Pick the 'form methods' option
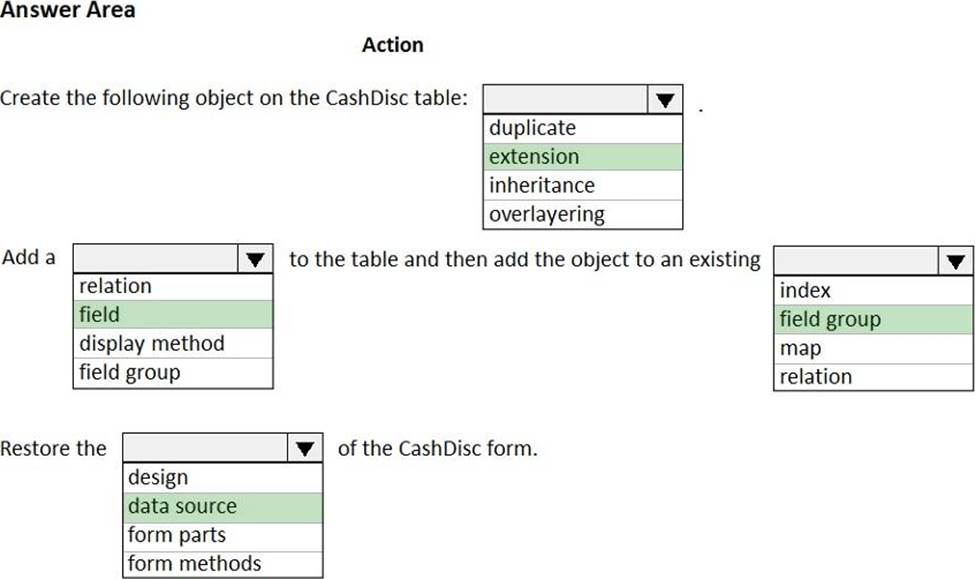 (222, 564)
